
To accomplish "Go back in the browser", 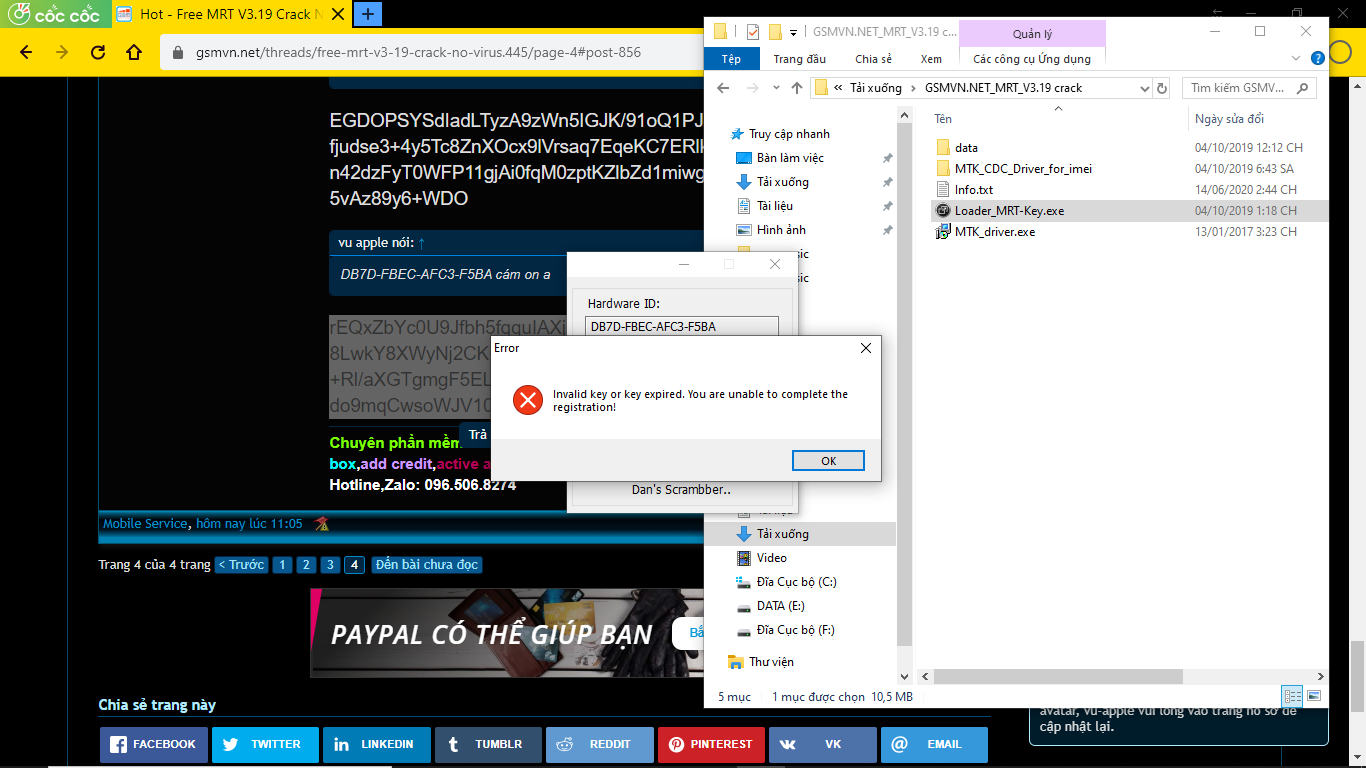I will 26,52.
